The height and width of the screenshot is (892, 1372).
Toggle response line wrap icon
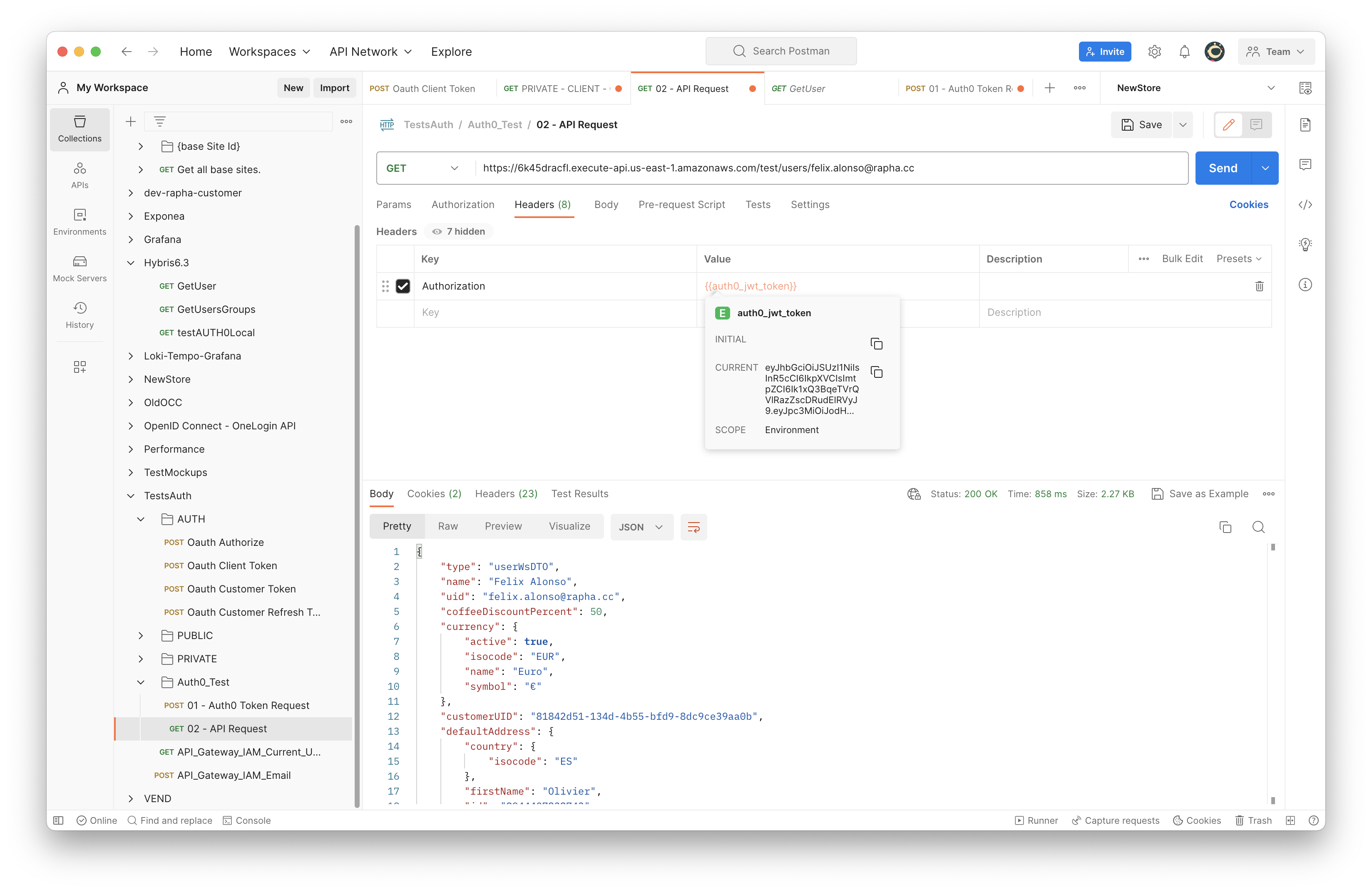click(693, 527)
